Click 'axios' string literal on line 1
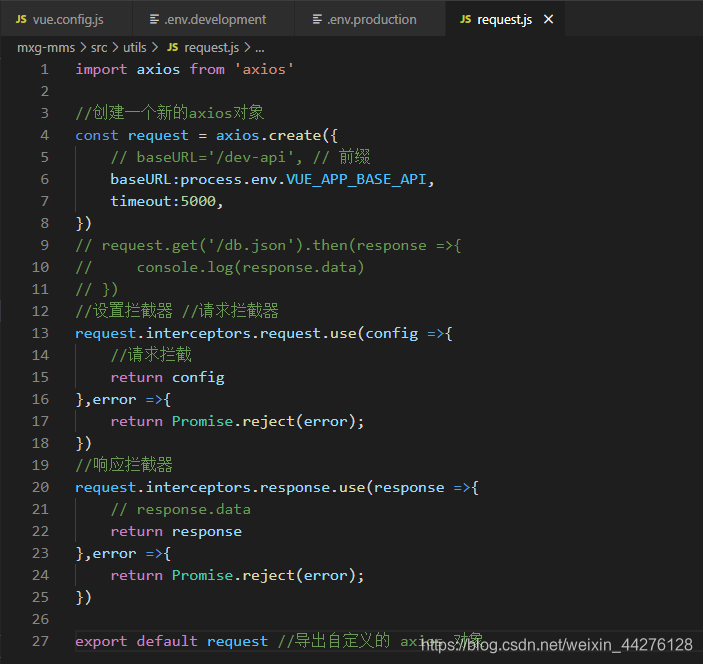This screenshot has height=664, width=703. [264, 69]
